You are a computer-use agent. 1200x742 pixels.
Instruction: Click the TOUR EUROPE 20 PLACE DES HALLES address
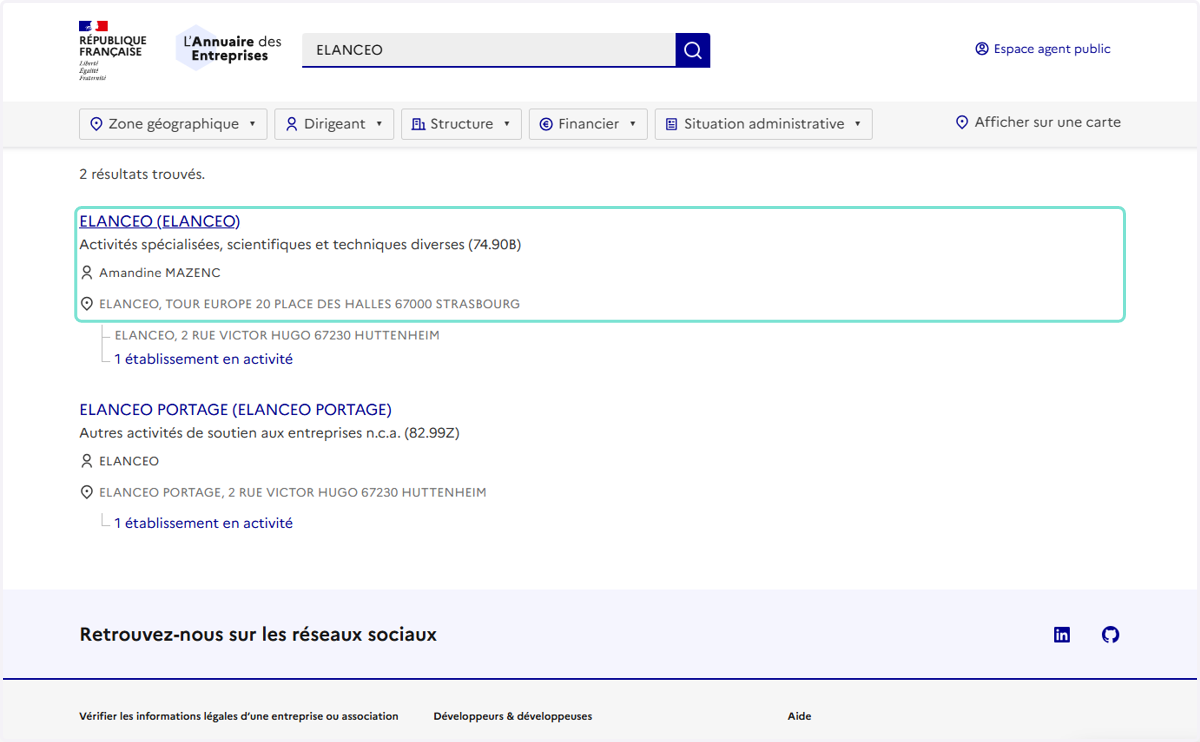click(x=309, y=304)
